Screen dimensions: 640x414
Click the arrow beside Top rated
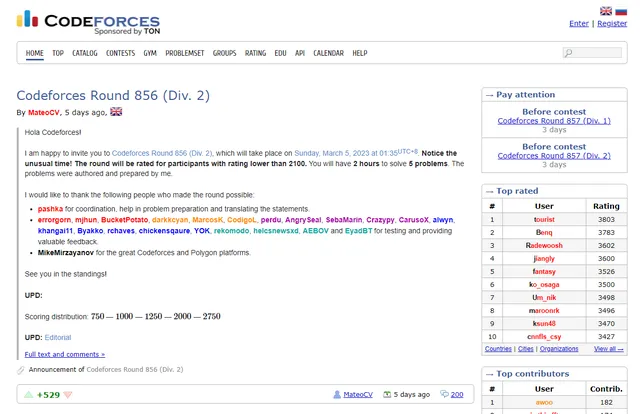pos(489,191)
